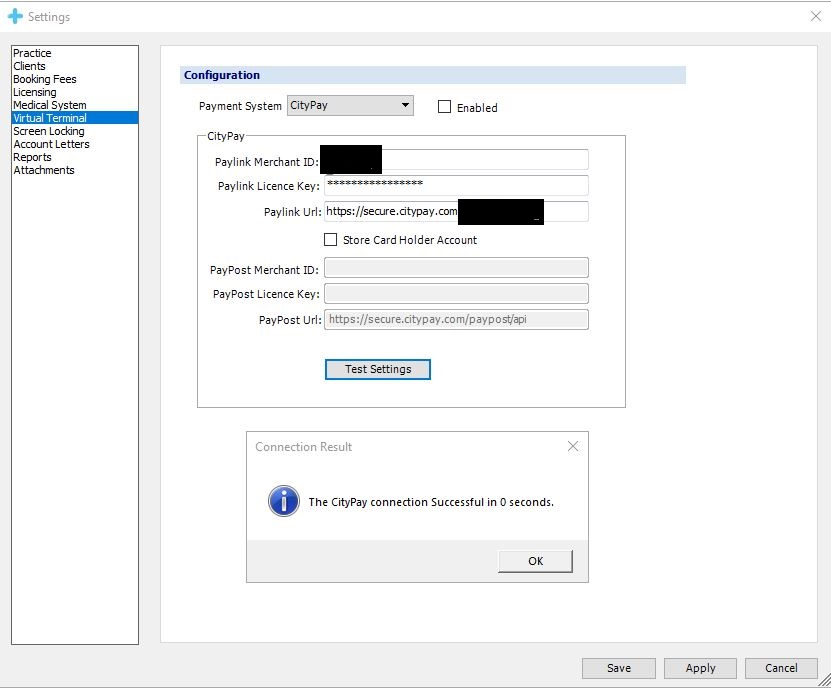The width and height of the screenshot is (831, 689).
Task: Close the Settings window
Action: click(x=814, y=16)
